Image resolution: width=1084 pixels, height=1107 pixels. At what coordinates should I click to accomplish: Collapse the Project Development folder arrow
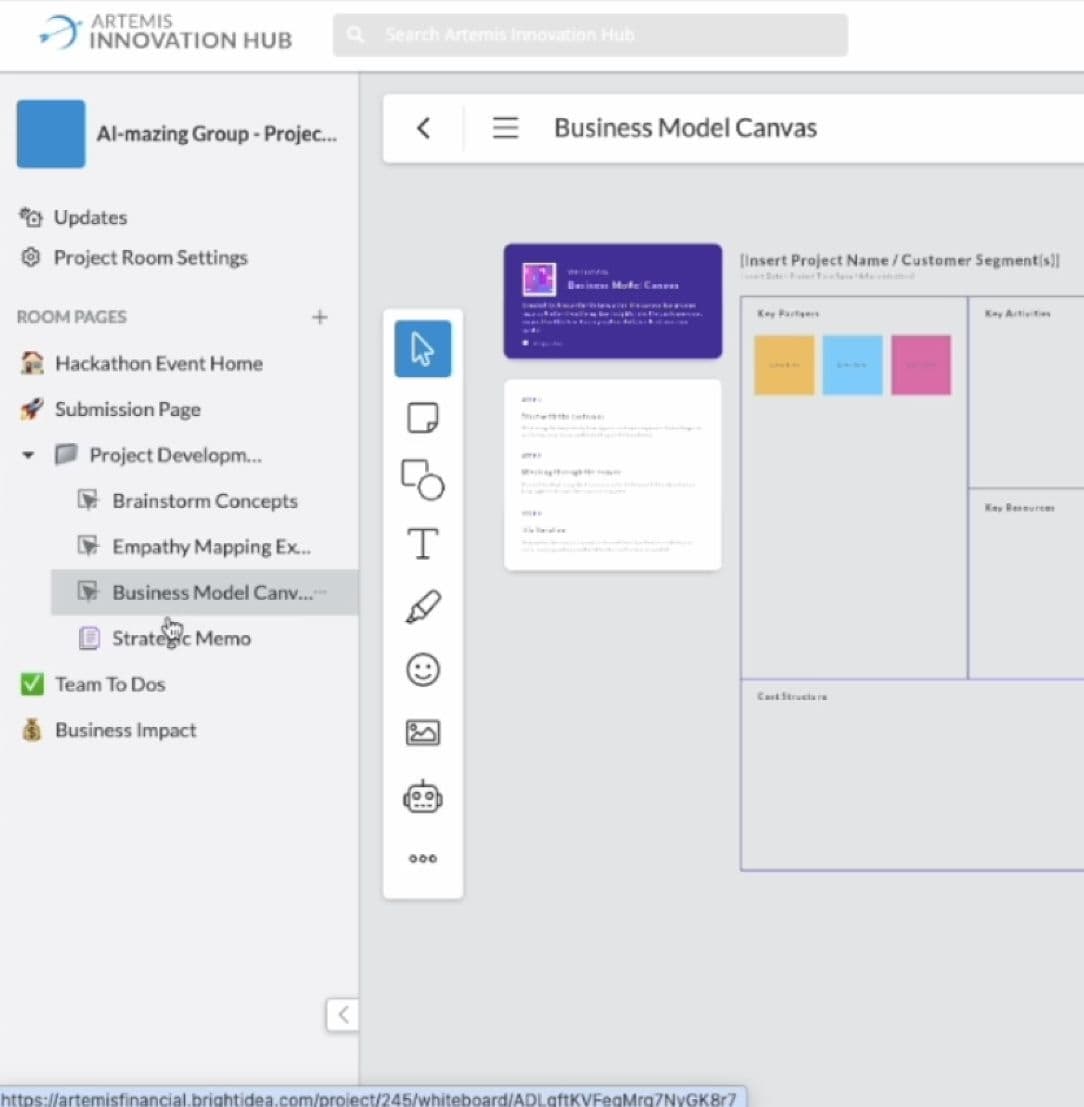(28, 455)
